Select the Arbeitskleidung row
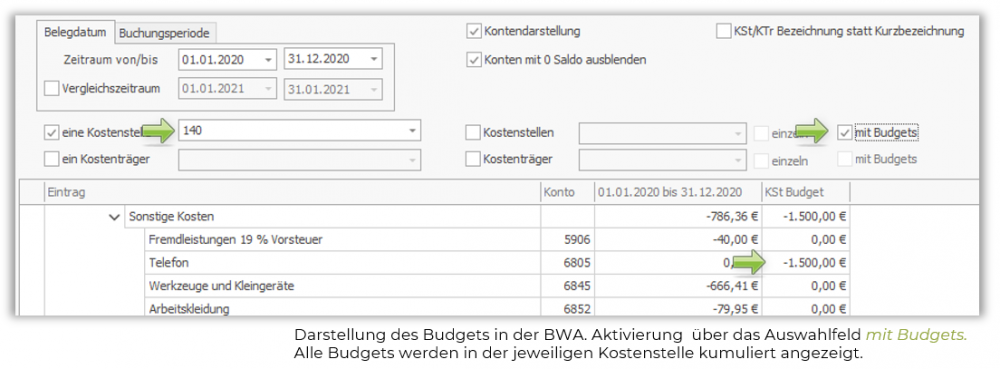 498,308
